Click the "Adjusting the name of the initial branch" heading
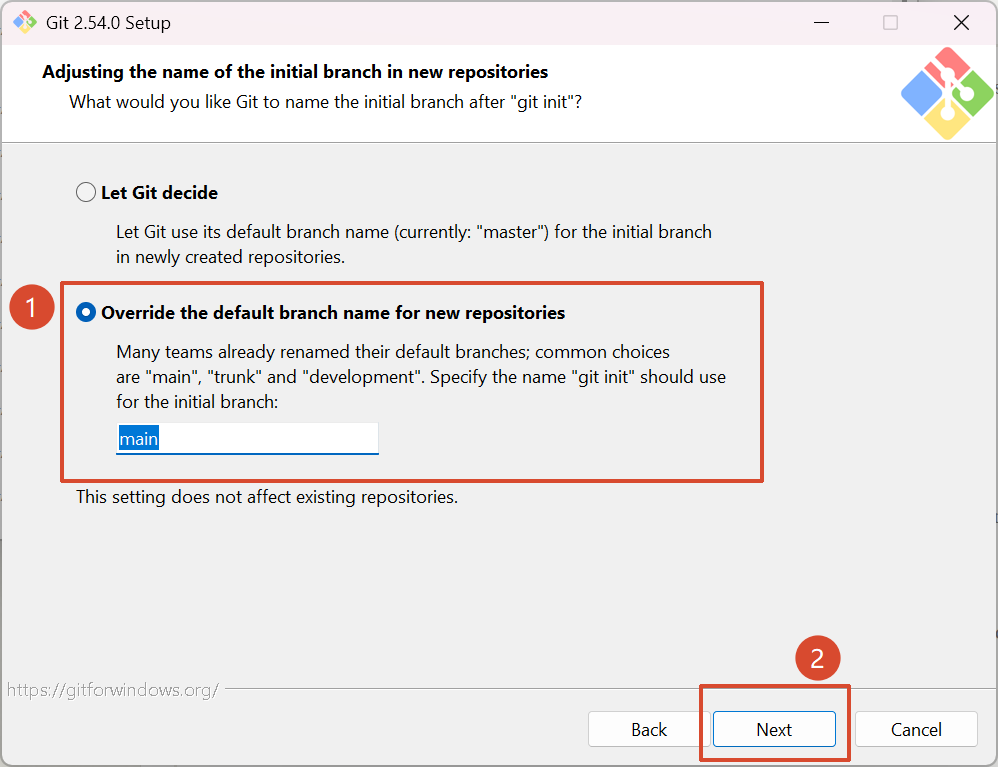The height and width of the screenshot is (767, 998). tap(295, 72)
